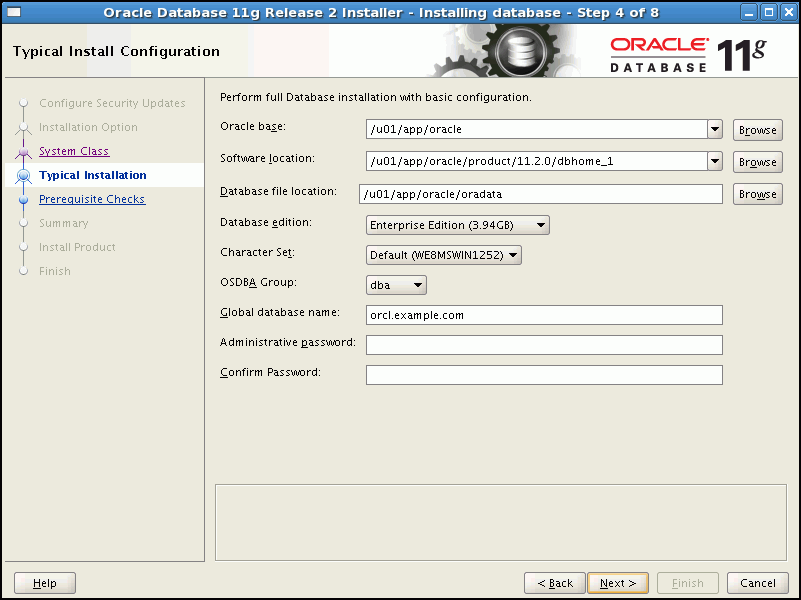This screenshot has width=801, height=600.
Task: Expand the Software location dropdown arrow
Action: coord(714,161)
